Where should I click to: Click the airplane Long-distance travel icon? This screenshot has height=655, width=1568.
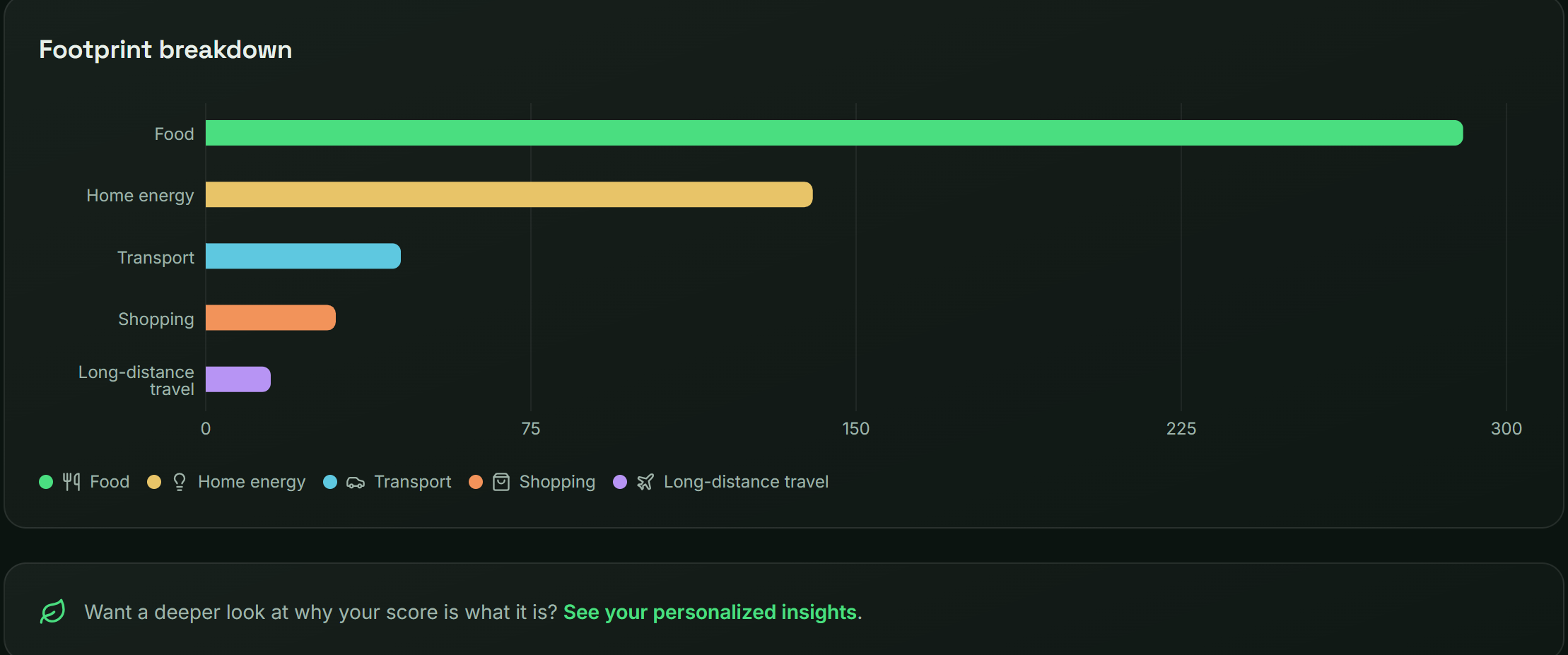click(x=645, y=482)
